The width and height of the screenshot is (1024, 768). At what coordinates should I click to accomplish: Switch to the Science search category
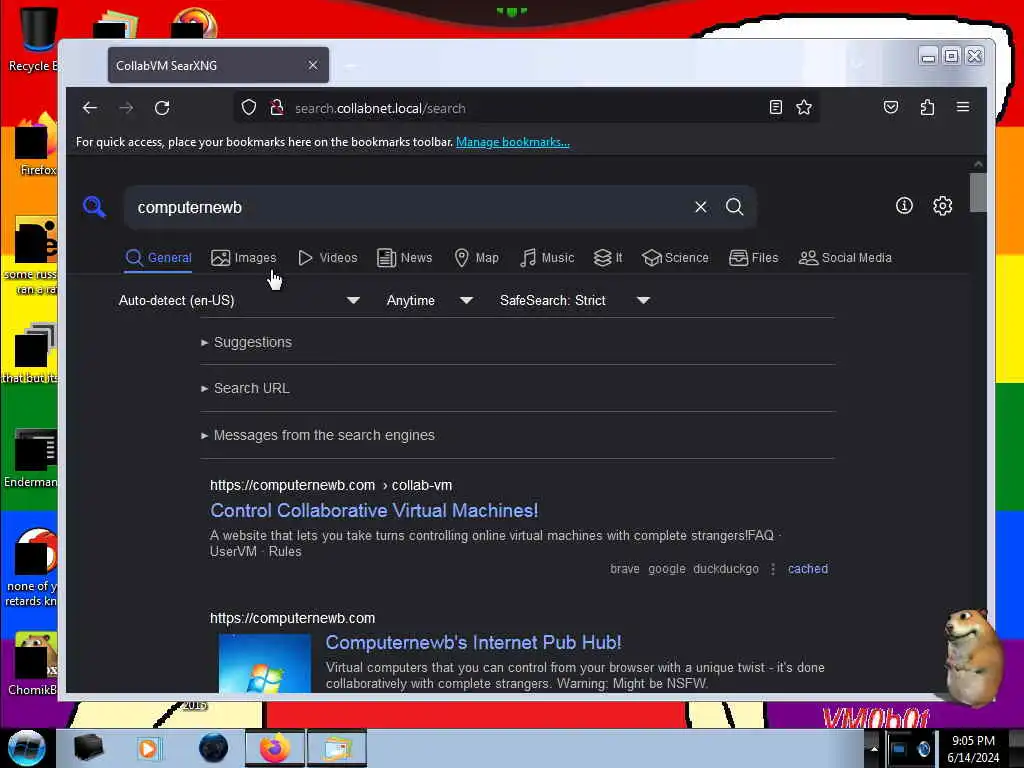click(675, 258)
